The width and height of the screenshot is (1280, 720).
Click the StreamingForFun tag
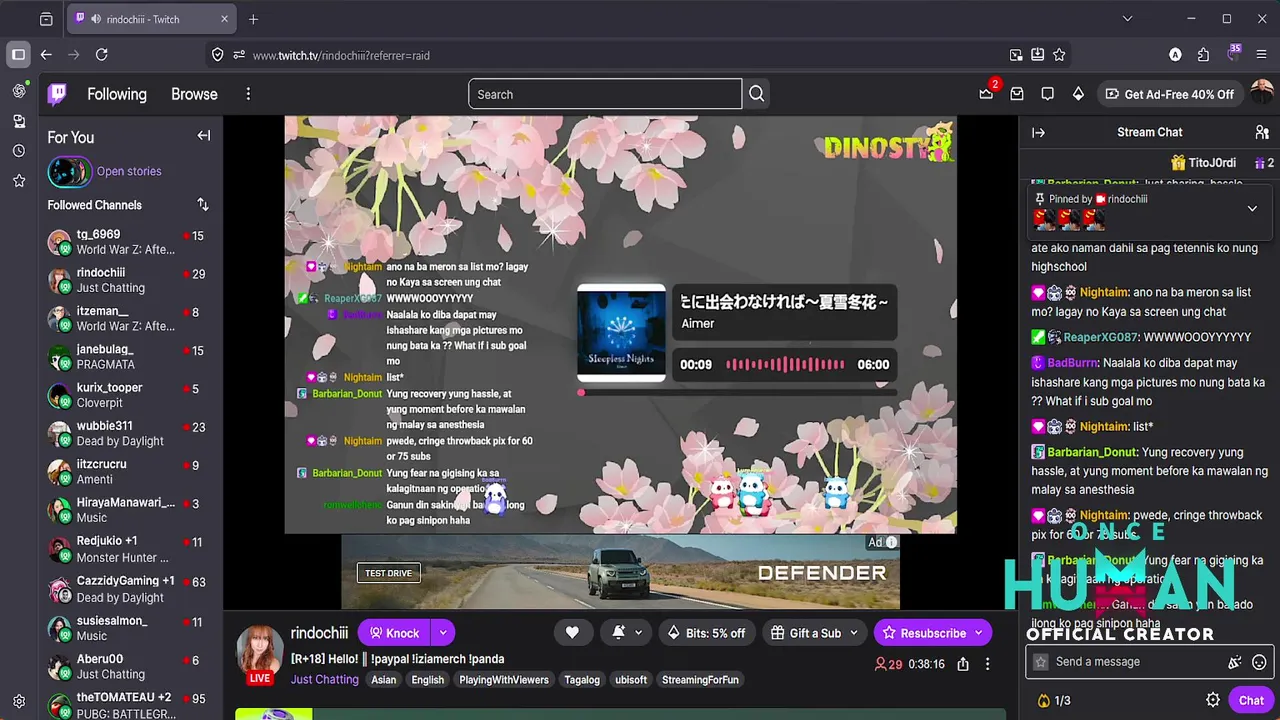pos(700,680)
